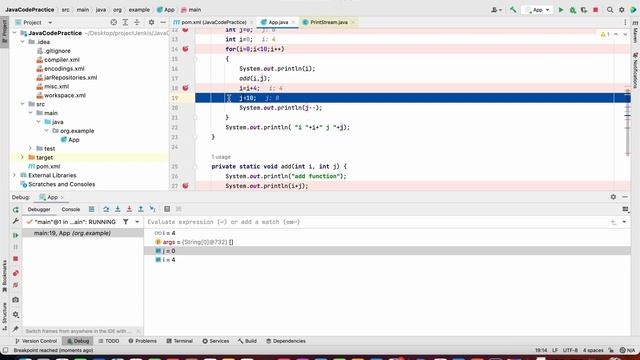Viewport: 640px width, 360px height.
Task: Click the red Stop icon in top toolbar
Action: (596, 9)
